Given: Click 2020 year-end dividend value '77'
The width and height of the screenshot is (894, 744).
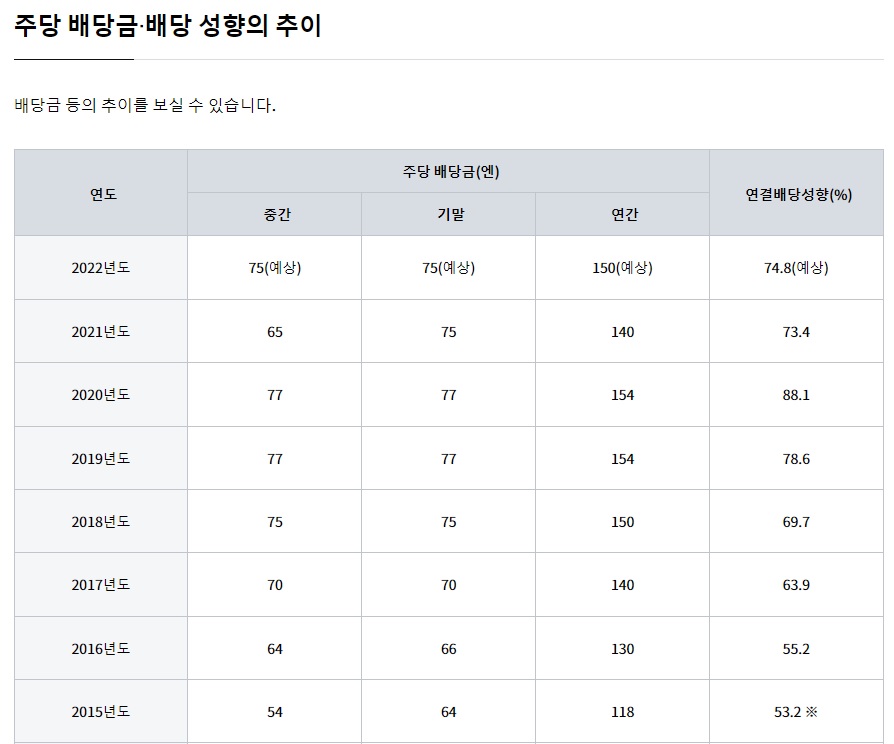Looking at the screenshot, I should (449, 395).
